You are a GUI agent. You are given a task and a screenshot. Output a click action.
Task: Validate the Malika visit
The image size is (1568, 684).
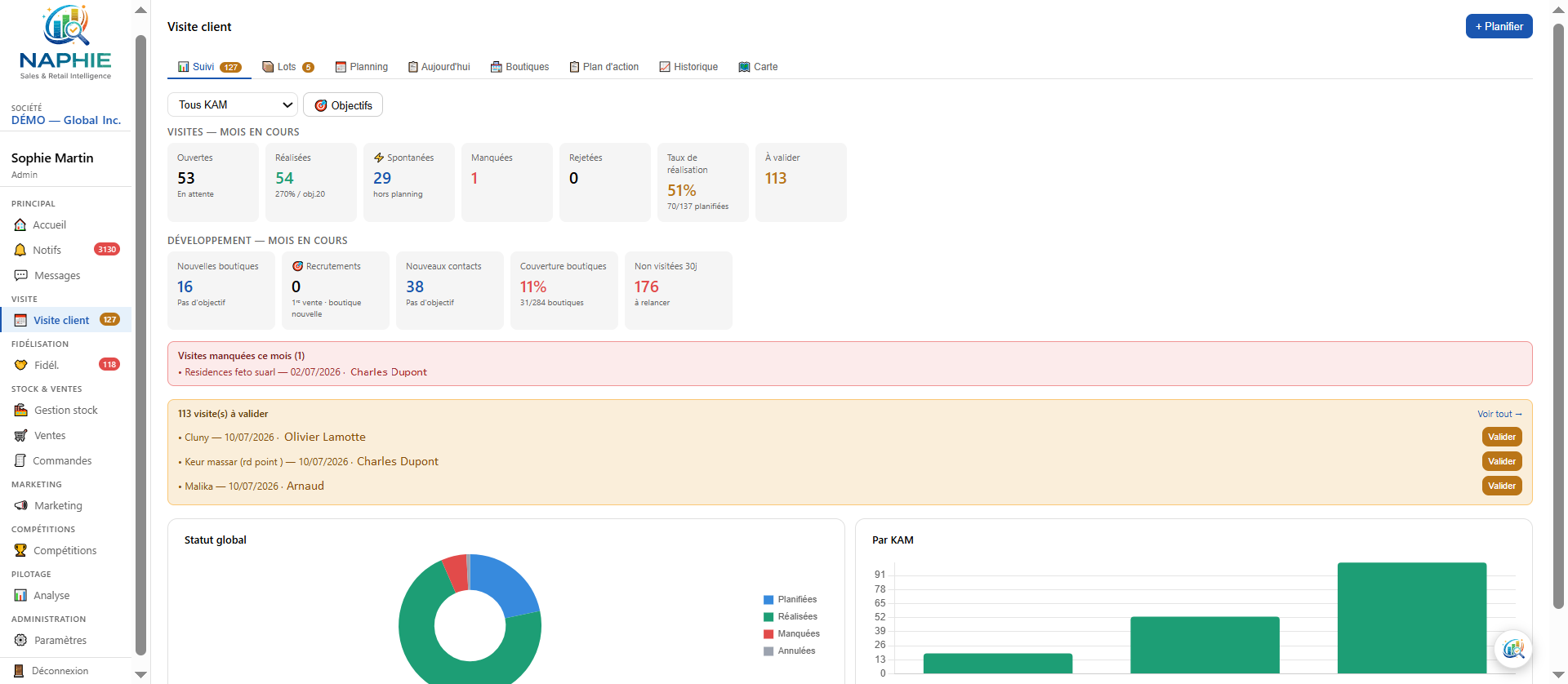1502,486
